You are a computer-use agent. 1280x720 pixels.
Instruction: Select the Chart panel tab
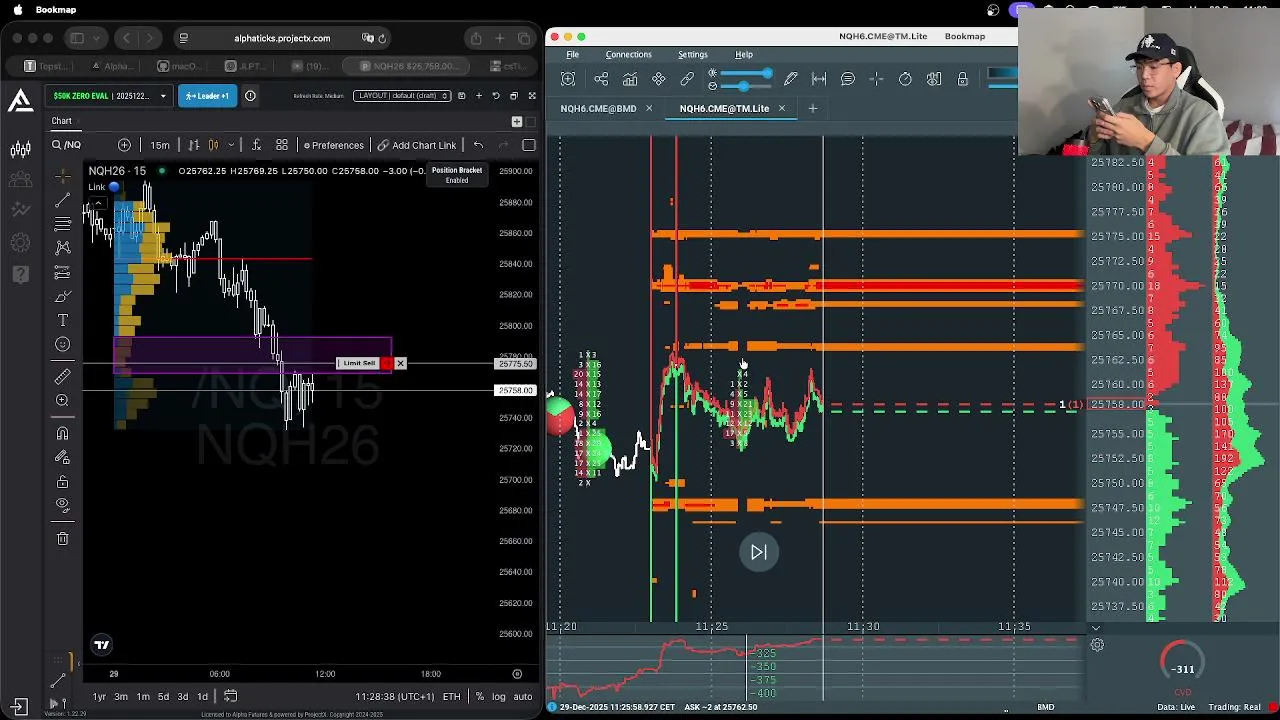[x=62, y=121]
